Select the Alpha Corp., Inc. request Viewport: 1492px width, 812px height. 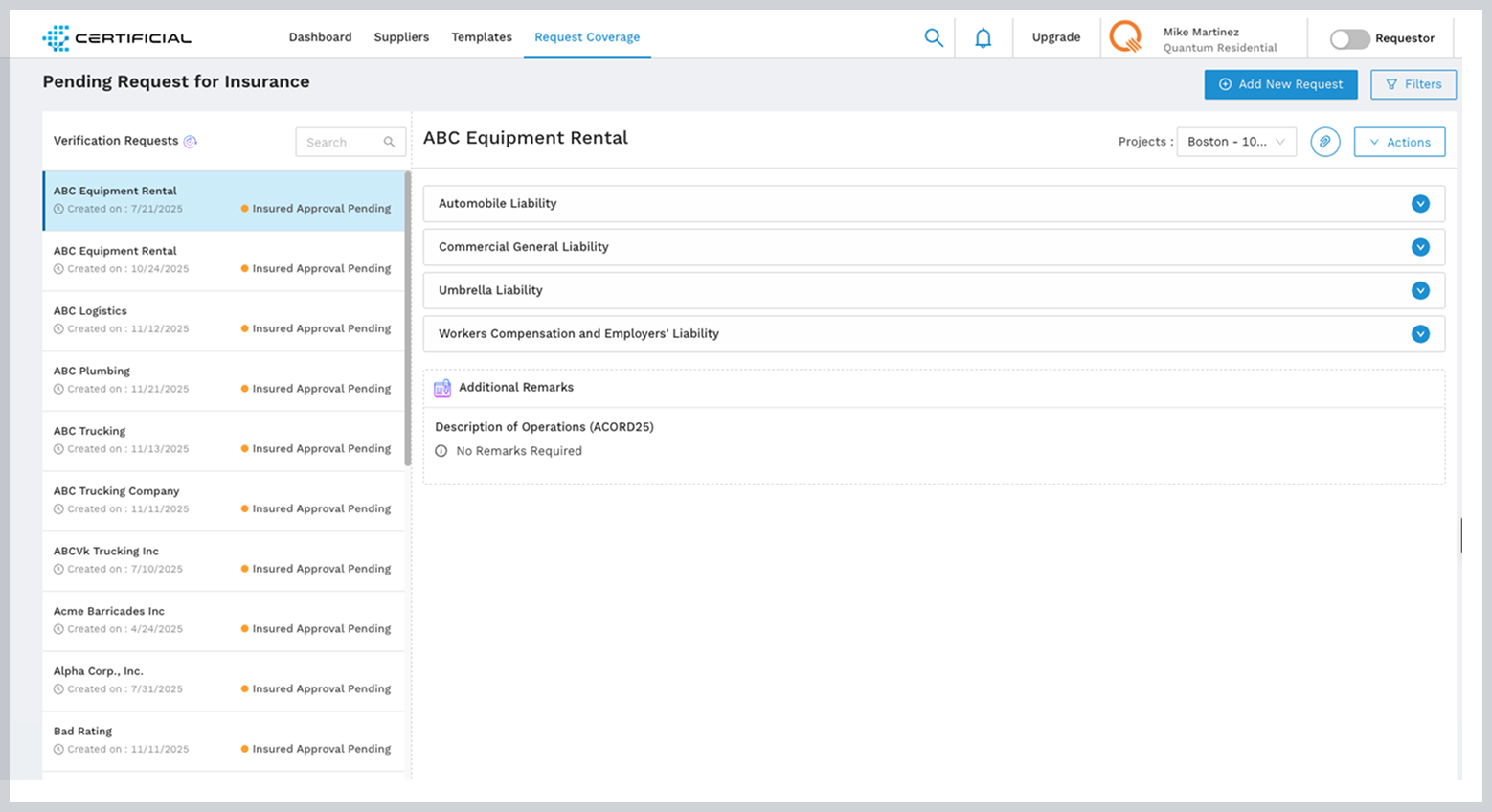pyautogui.click(x=223, y=681)
